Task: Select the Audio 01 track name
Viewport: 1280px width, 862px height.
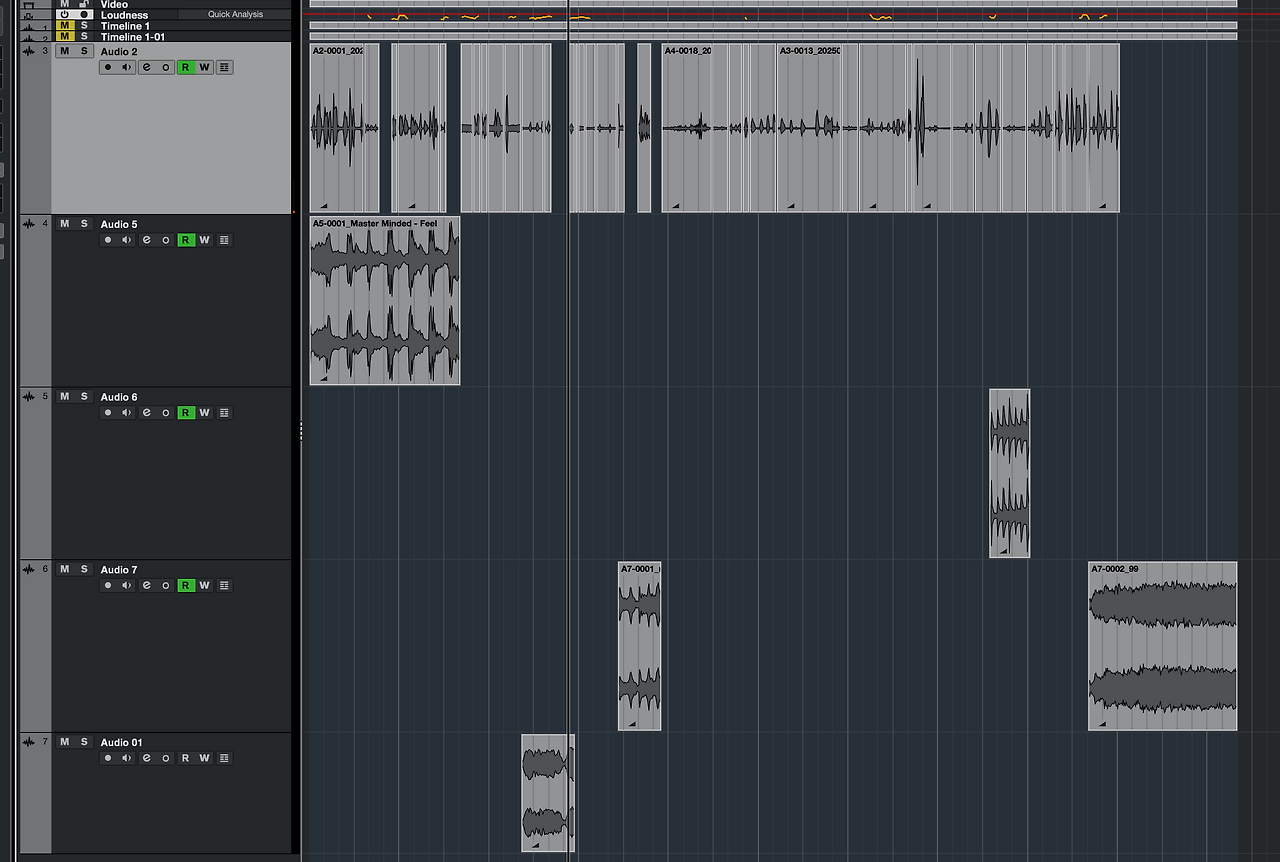Action: [x=121, y=742]
